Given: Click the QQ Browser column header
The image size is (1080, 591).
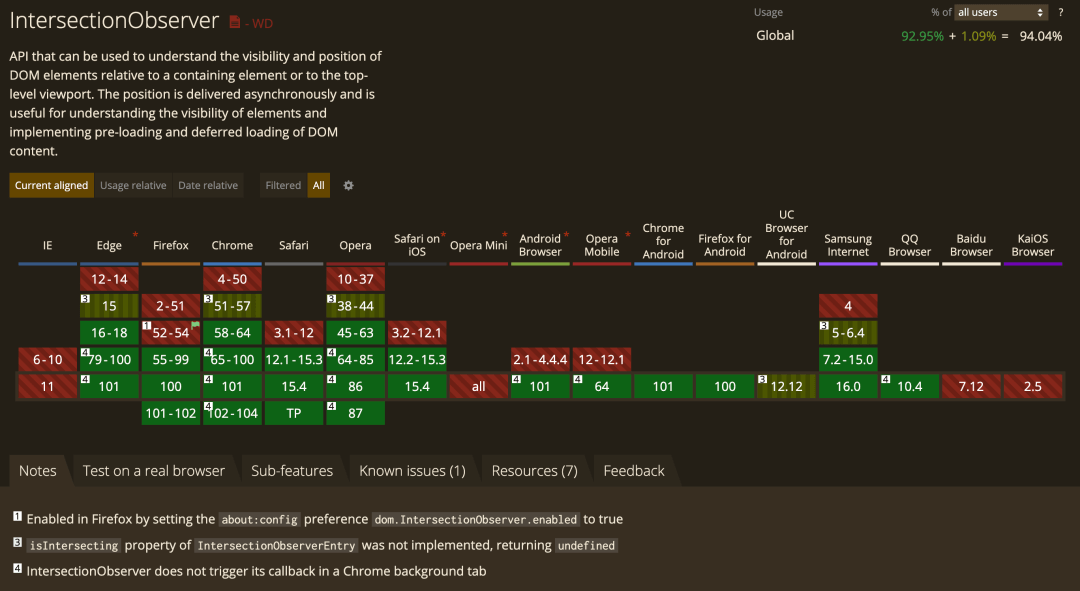Looking at the screenshot, I should tap(910, 245).
